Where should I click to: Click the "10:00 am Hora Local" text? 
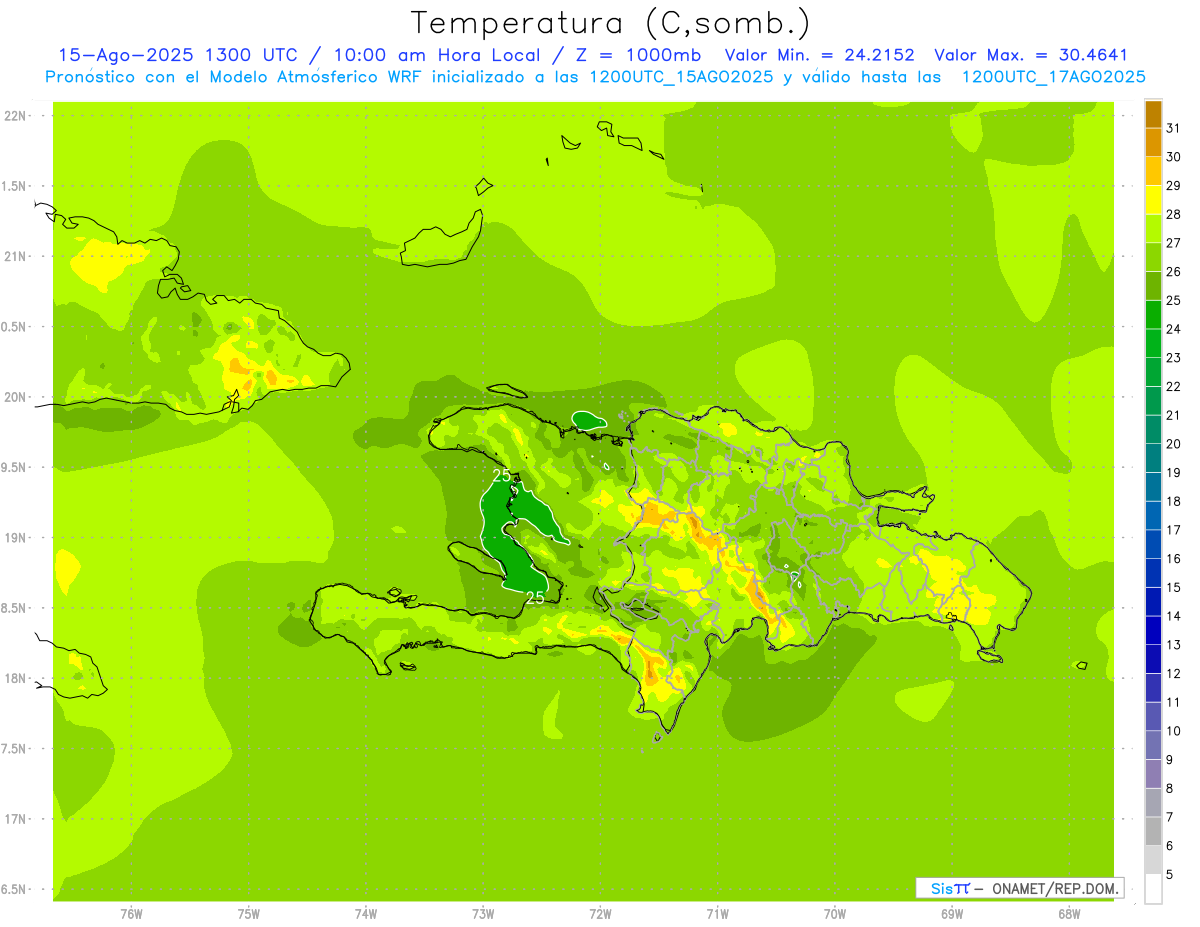pyautogui.click(x=436, y=55)
